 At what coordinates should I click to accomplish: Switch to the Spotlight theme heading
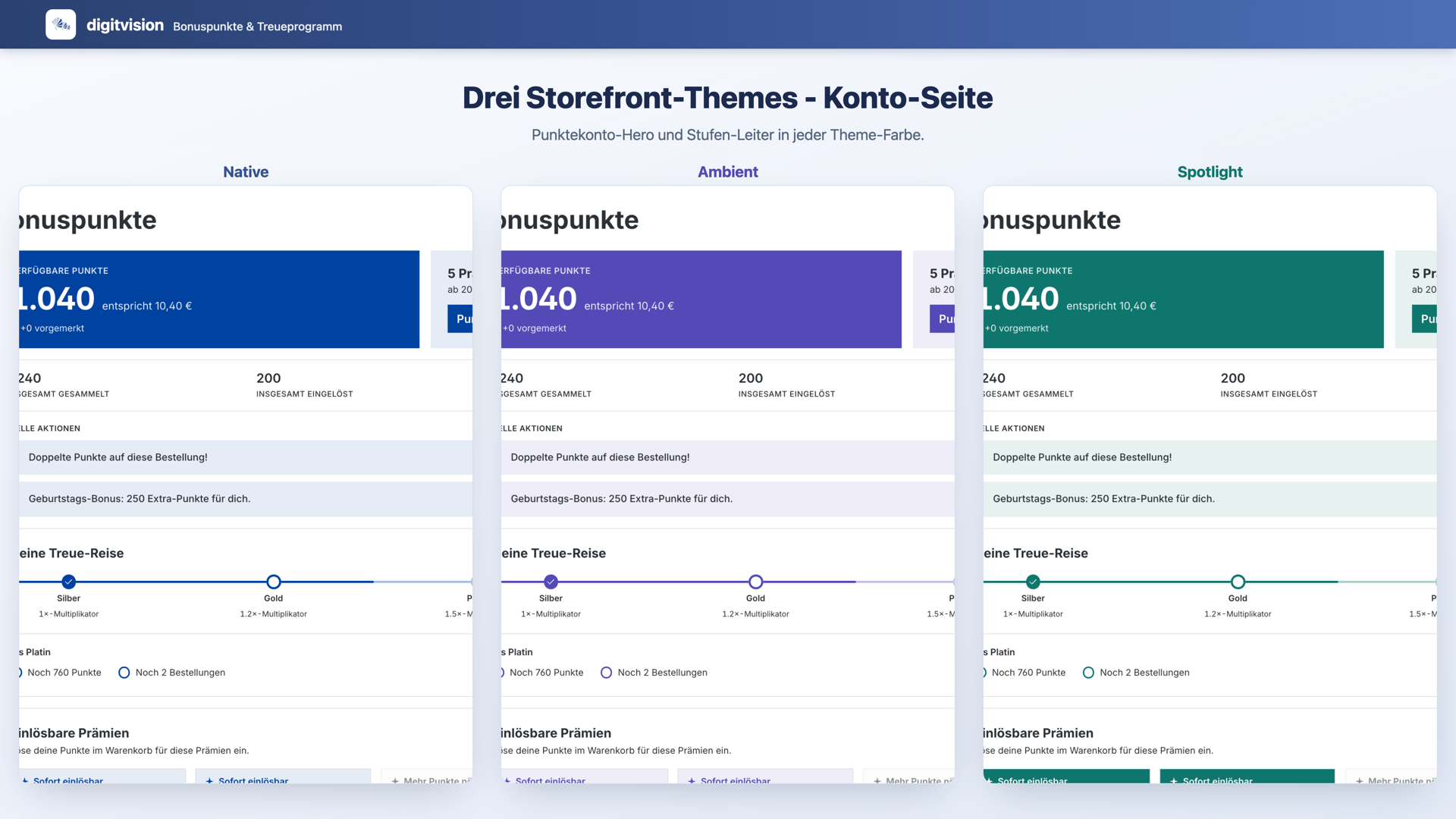[x=1210, y=172]
